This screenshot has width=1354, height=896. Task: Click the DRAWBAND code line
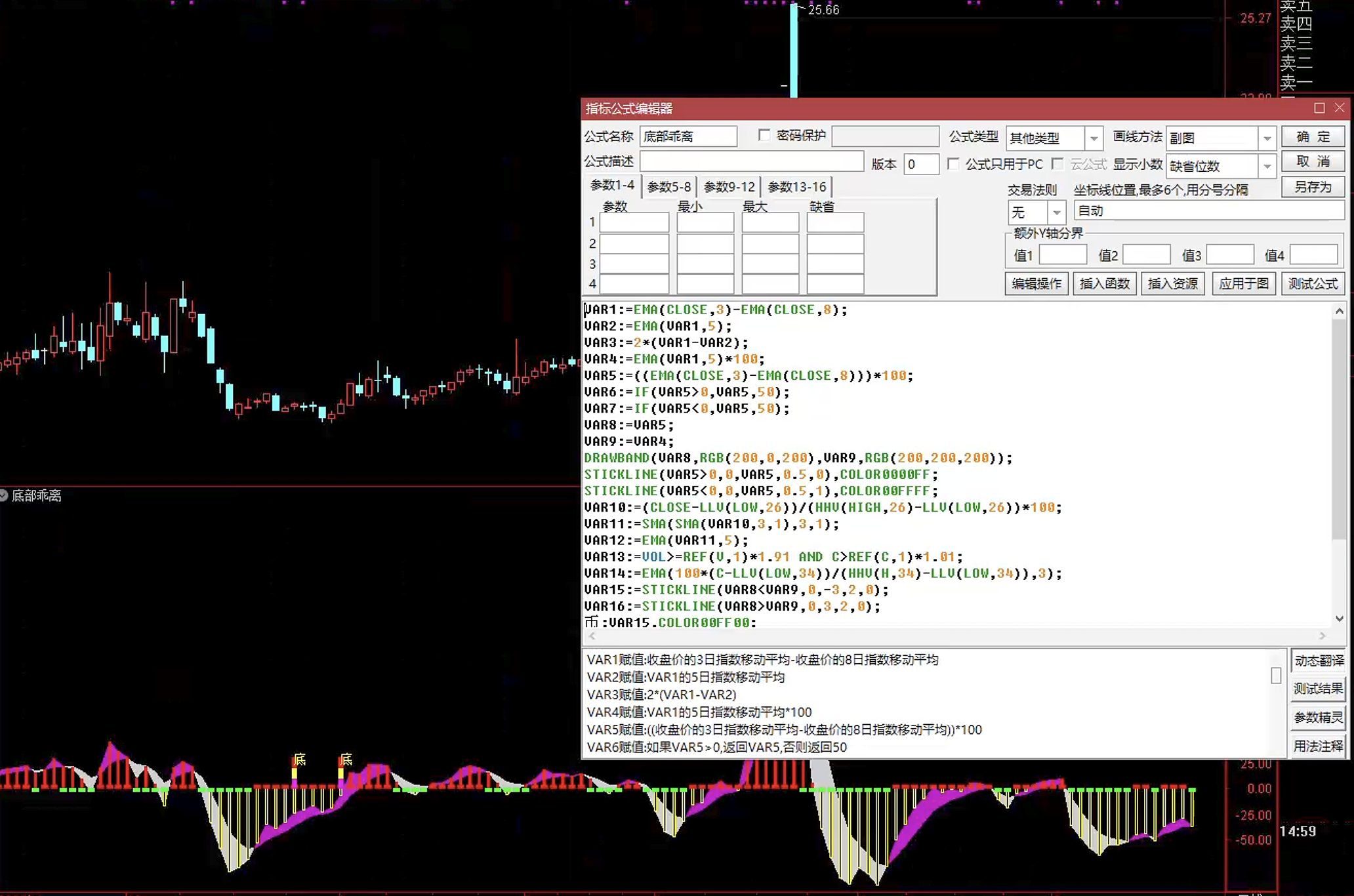click(798, 458)
